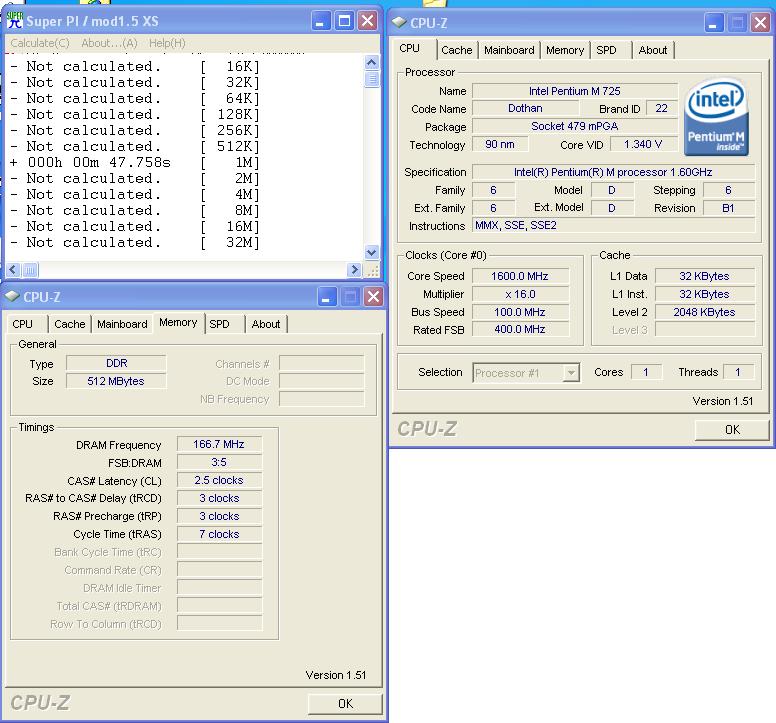Screen dimensions: 776x723
Task: Click the Core Speed value 1600.0 MHz
Action: click(520, 276)
